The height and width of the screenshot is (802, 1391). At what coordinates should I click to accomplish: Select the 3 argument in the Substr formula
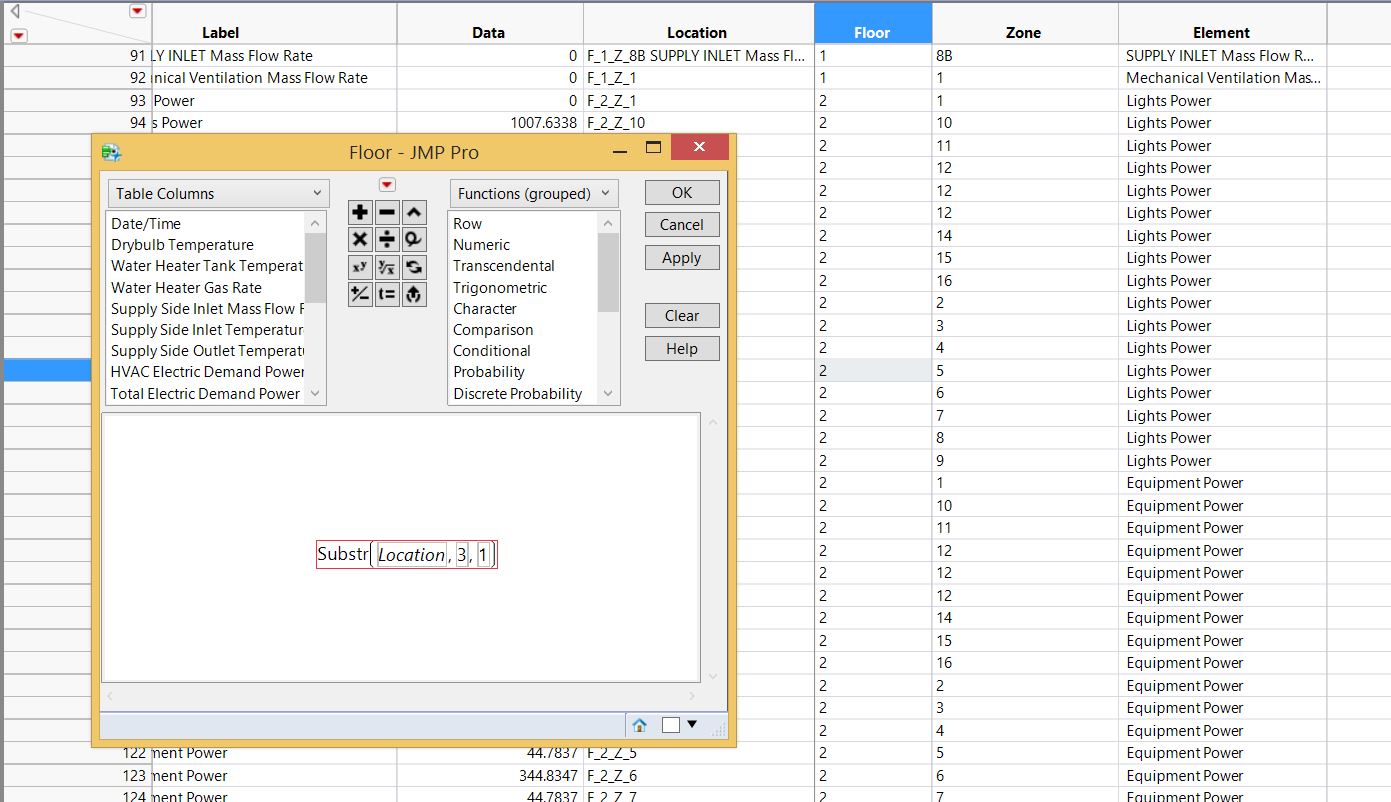click(462, 555)
